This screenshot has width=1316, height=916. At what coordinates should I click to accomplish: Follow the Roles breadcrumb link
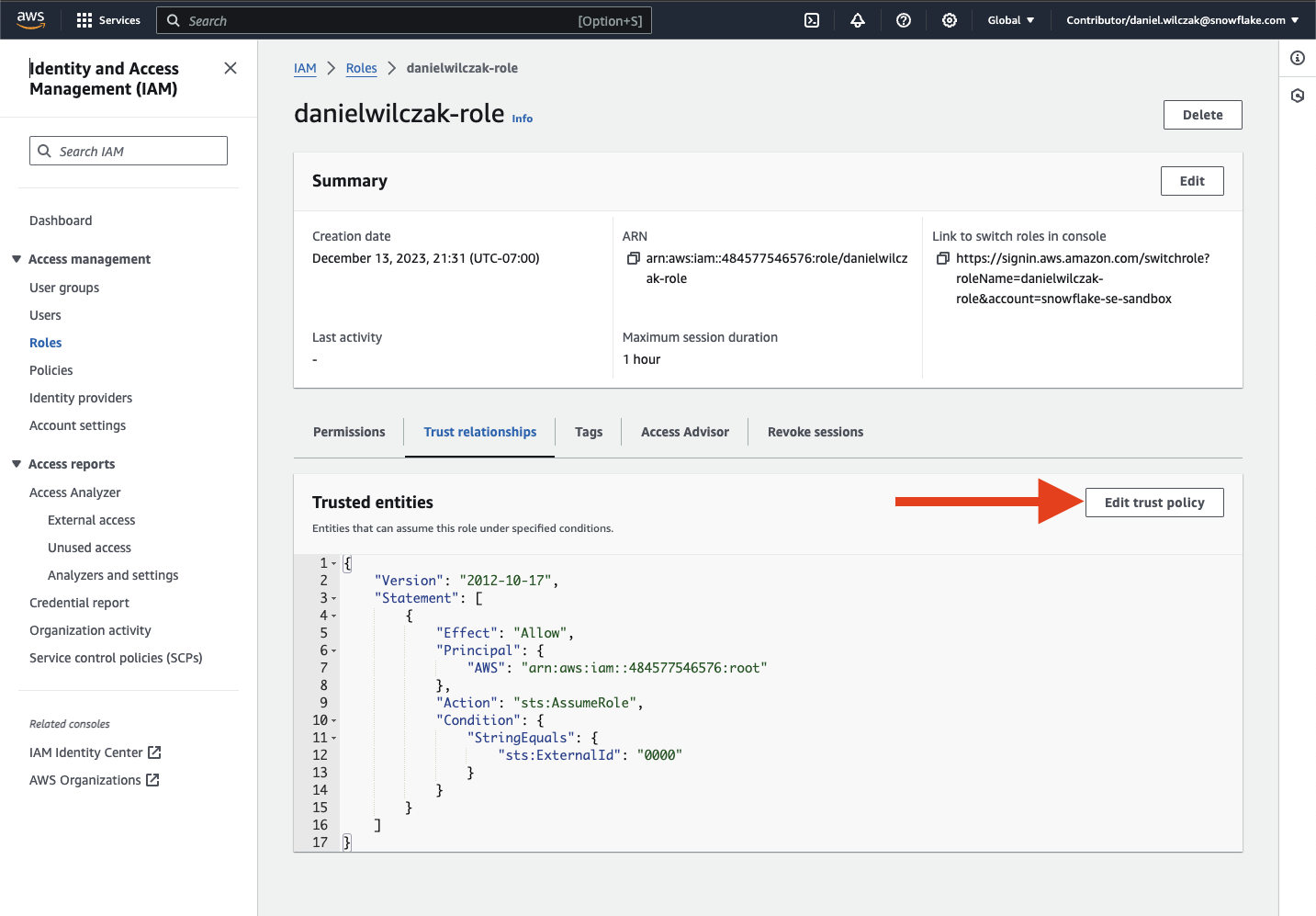[361, 68]
